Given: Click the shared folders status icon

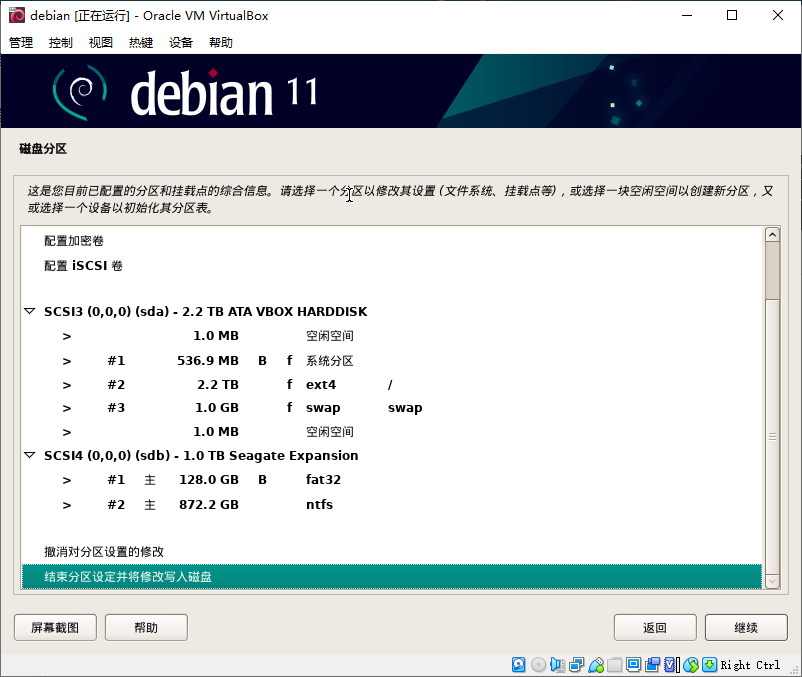Looking at the screenshot, I should 614,664.
